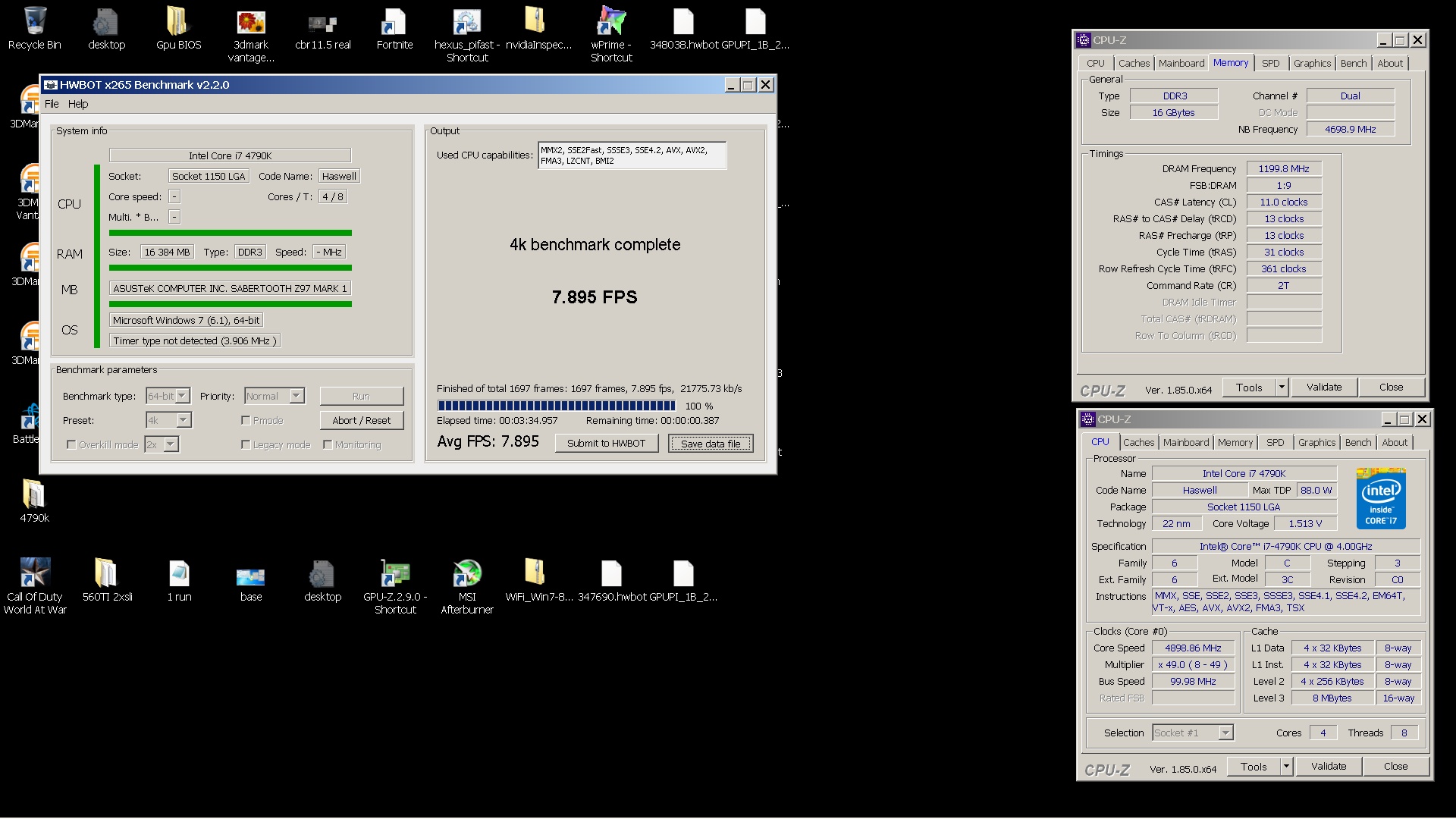The width and height of the screenshot is (1456, 819).
Task: Toggle the Legacy mode checkbox
Action: 246,445
